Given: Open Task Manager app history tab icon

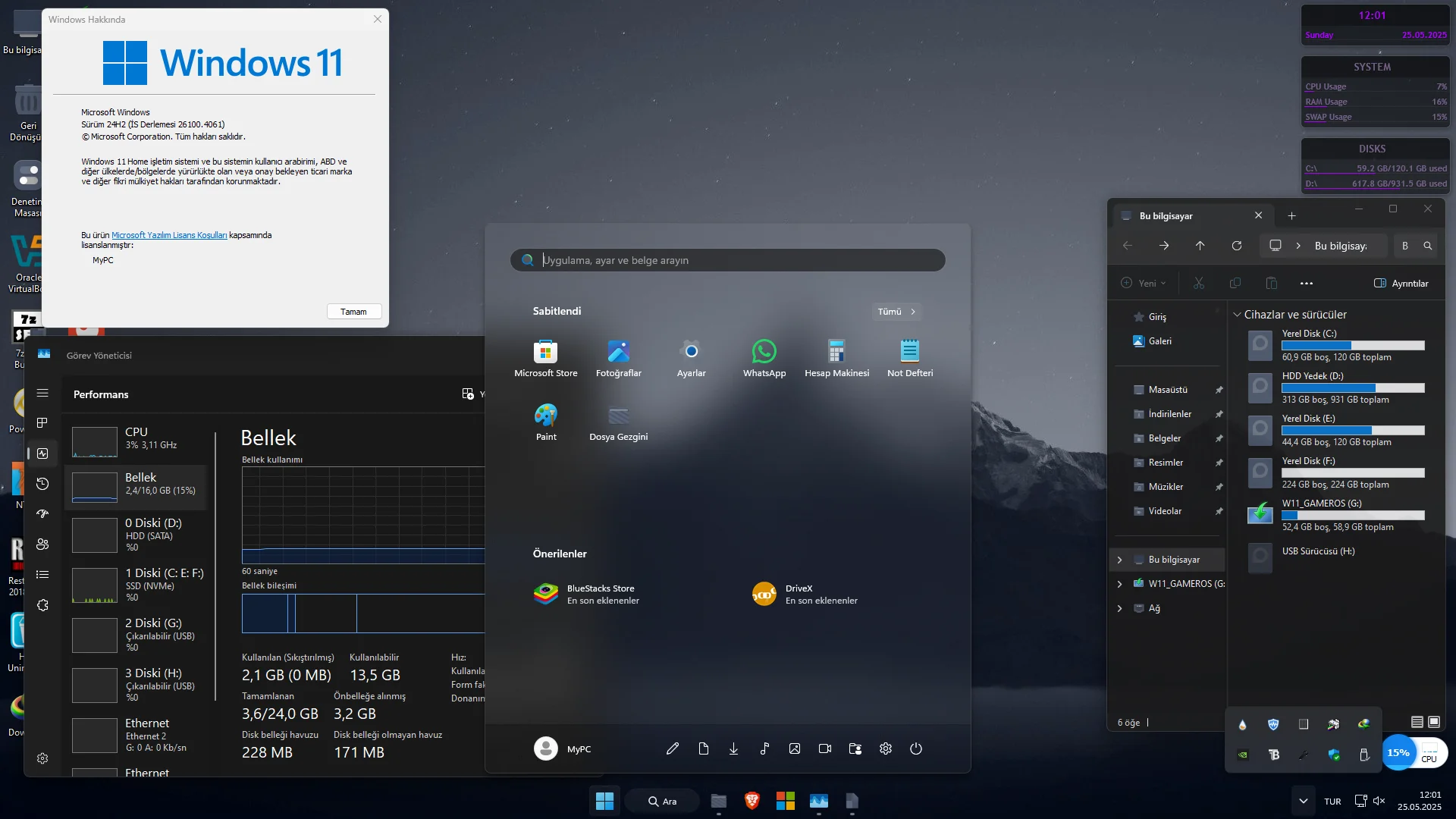Looking at the screenshot, I should click(x=42, y=484).
